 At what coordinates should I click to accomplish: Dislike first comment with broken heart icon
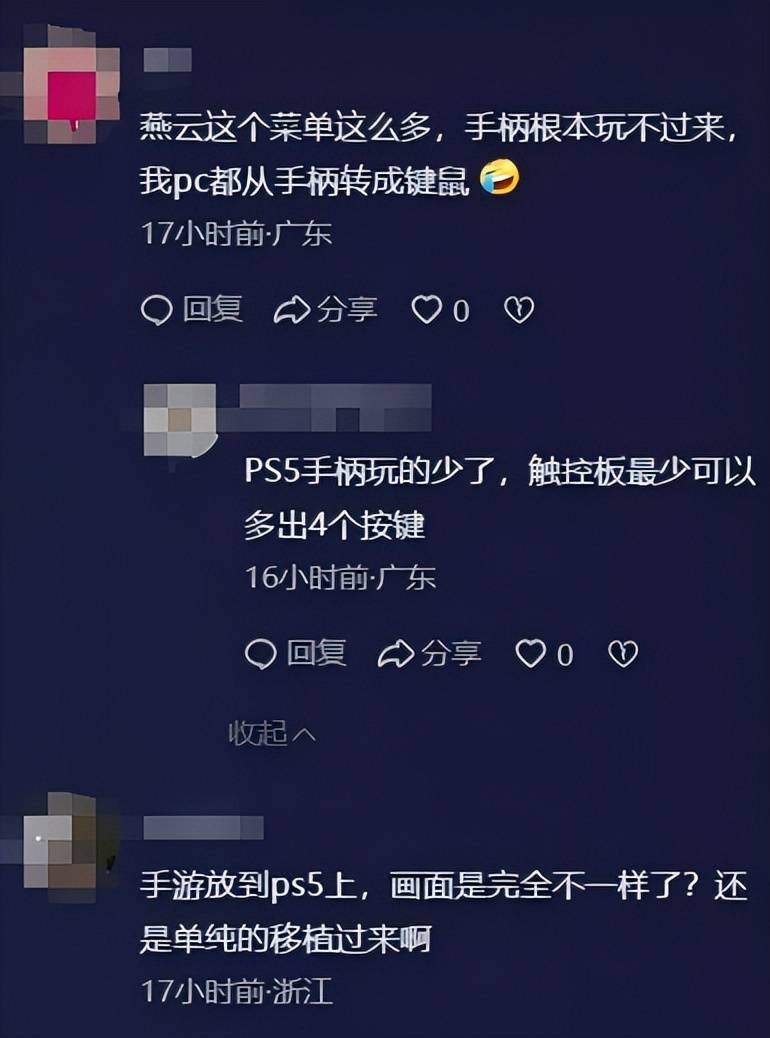(519, 310)
